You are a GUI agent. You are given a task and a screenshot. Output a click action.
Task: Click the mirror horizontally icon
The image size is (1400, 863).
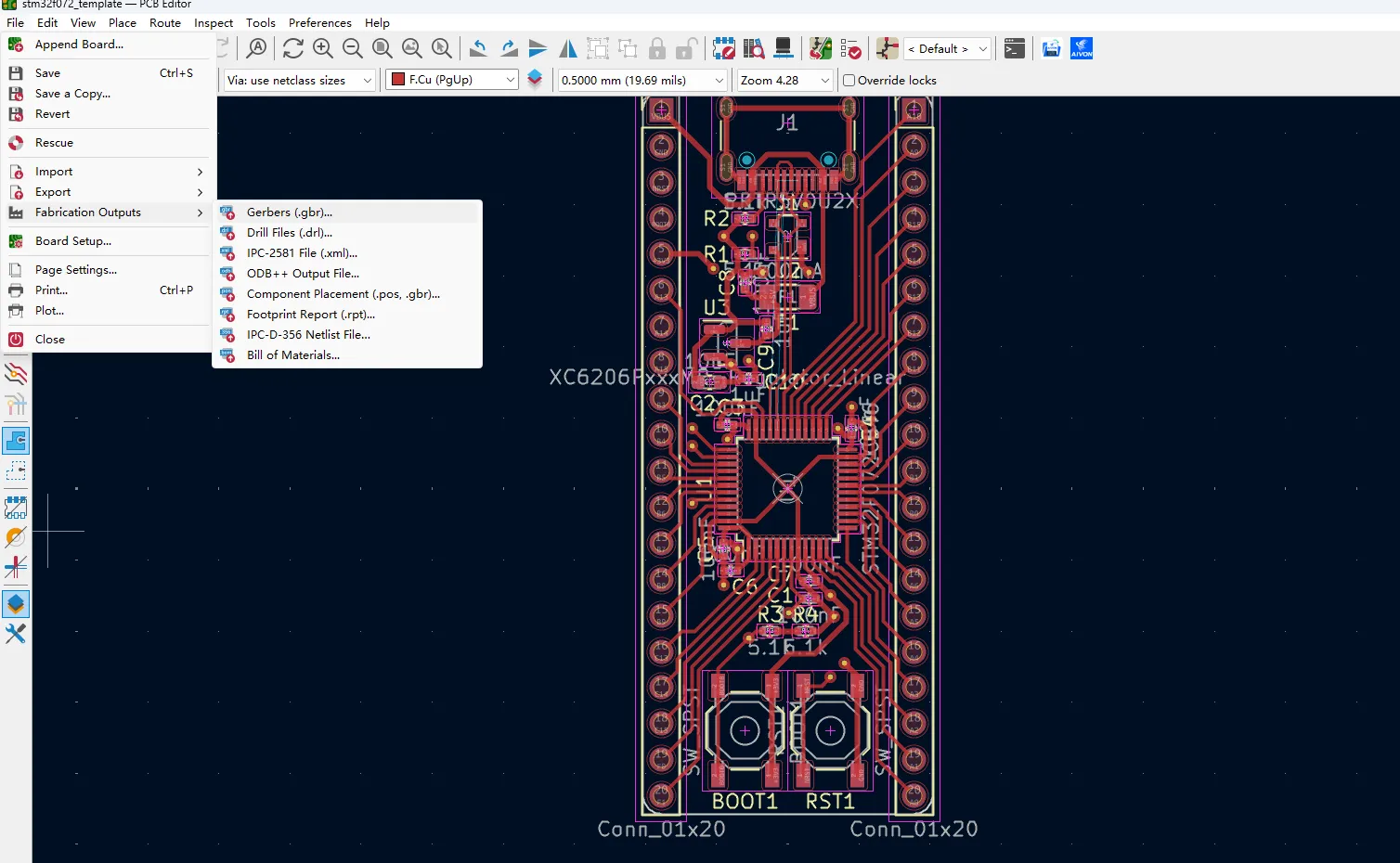[x=567, y=48]
